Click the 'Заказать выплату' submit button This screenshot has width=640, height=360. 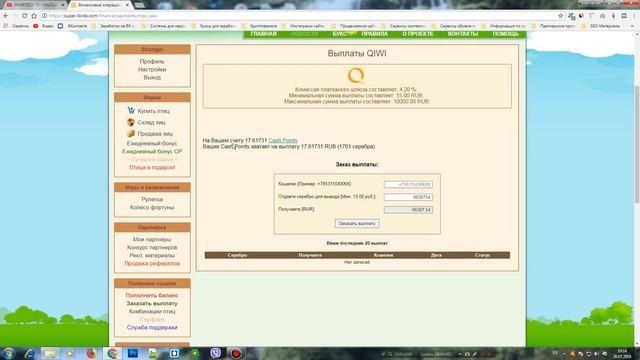click(357, 223)
